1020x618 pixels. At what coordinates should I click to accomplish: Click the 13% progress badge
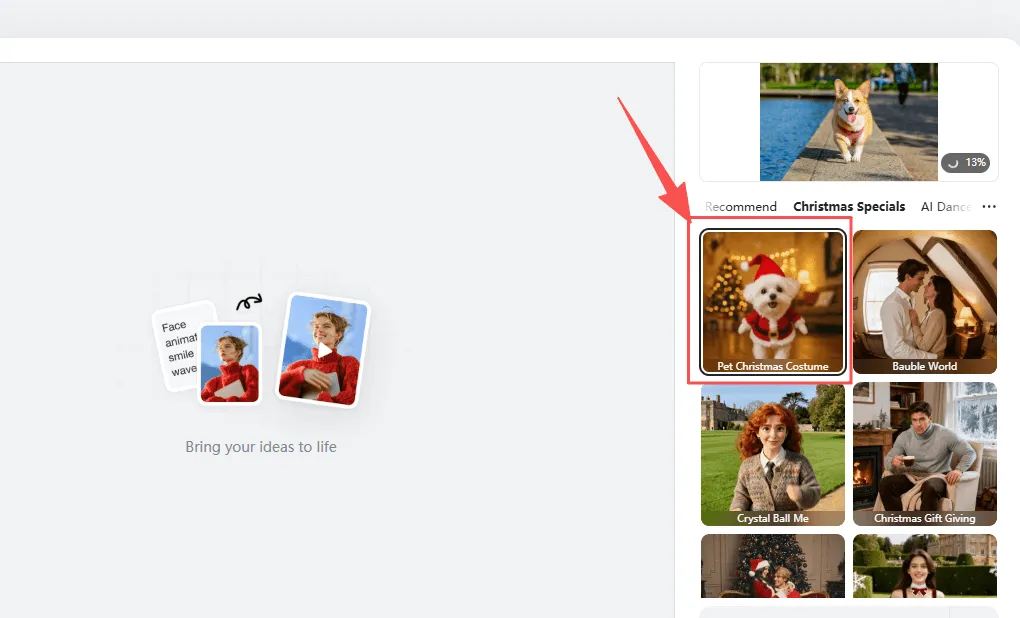pos(965,162)
